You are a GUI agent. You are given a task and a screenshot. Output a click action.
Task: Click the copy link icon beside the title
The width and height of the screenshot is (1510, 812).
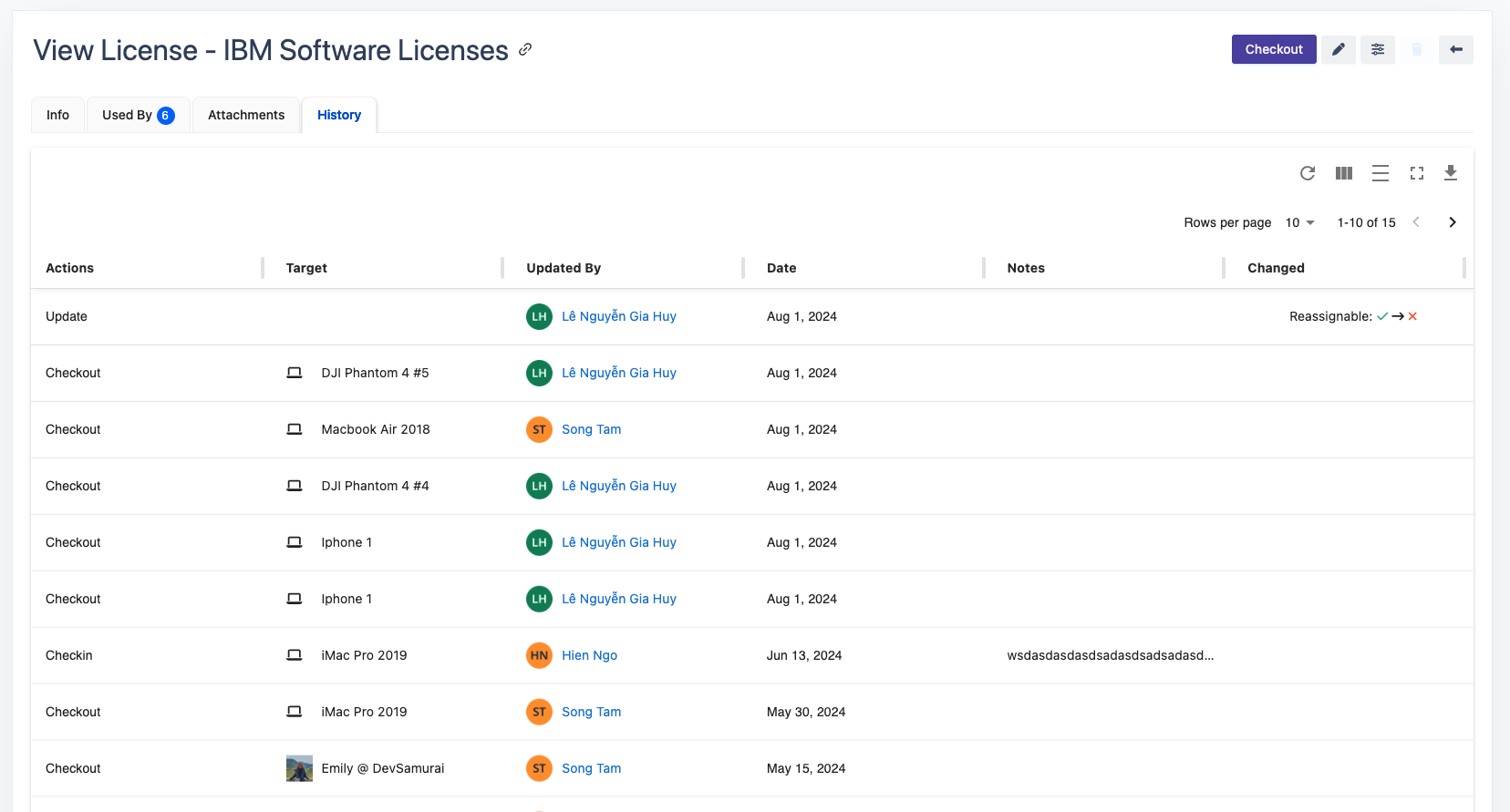coord(525,49)
